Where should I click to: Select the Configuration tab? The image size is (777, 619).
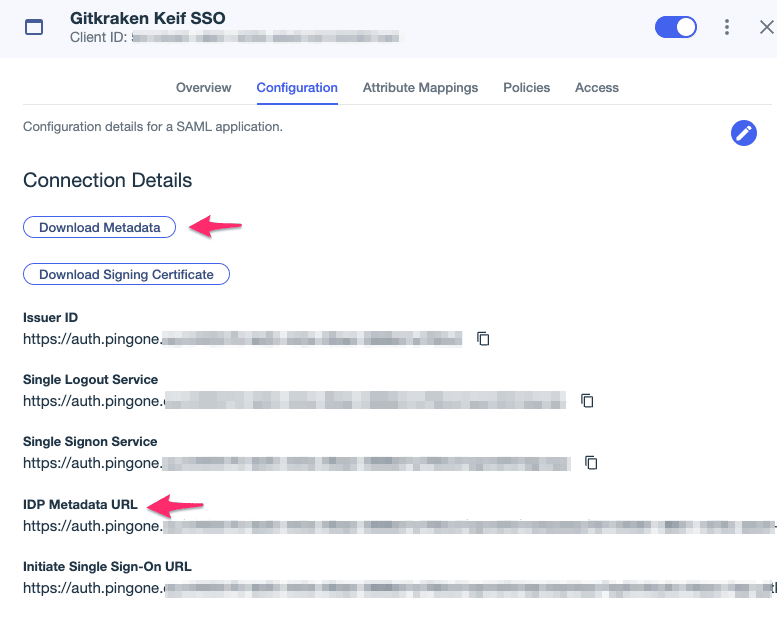coord(297,88)
